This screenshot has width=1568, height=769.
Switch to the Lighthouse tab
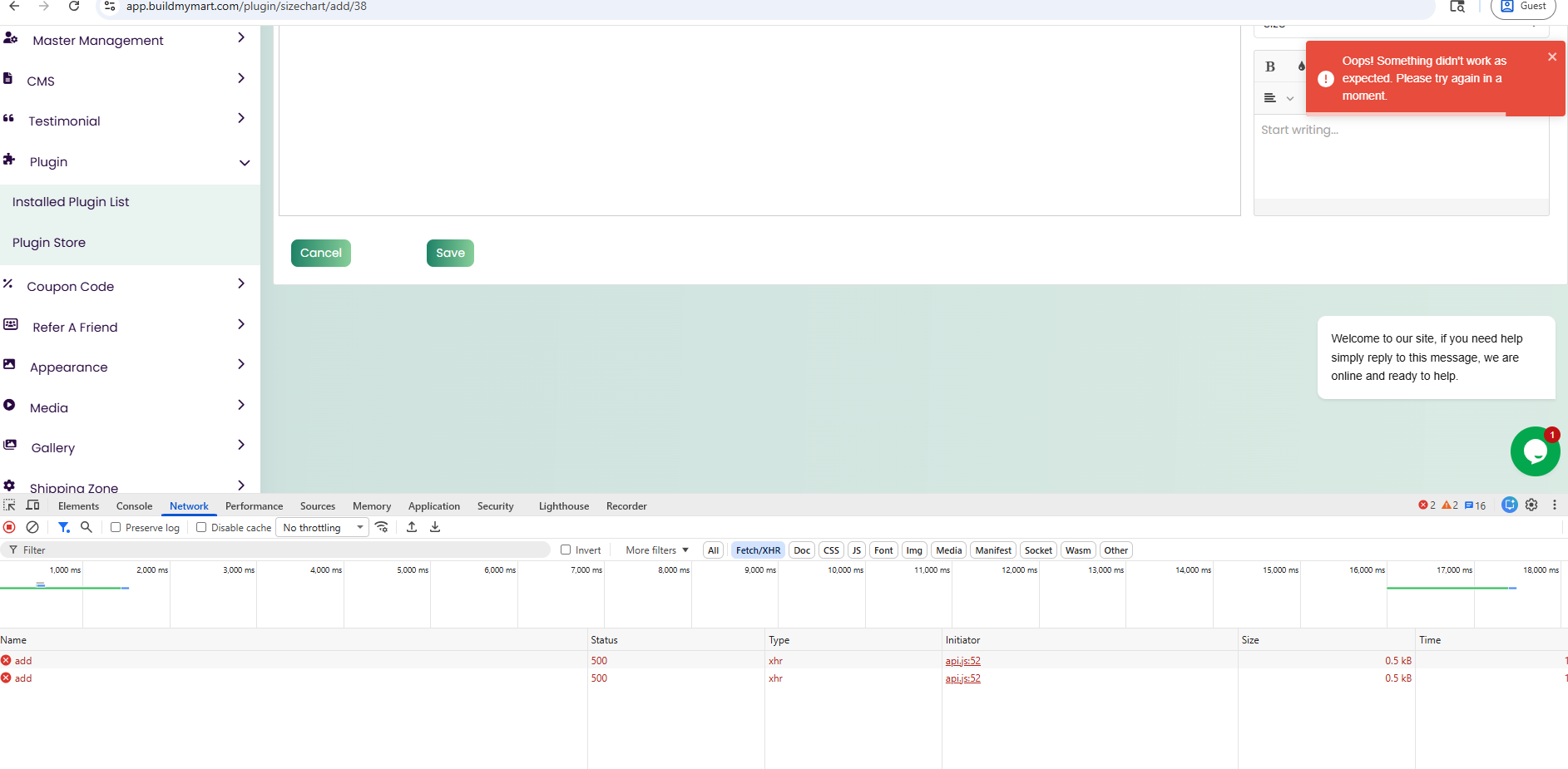click(x=564, y=506)
